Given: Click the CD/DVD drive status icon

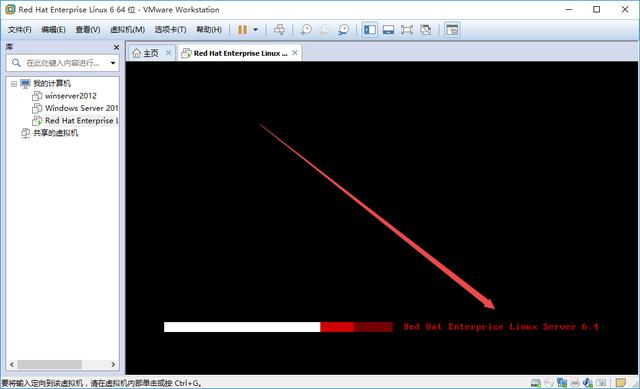Looking at the screenshot, I should tap(549, 382).
